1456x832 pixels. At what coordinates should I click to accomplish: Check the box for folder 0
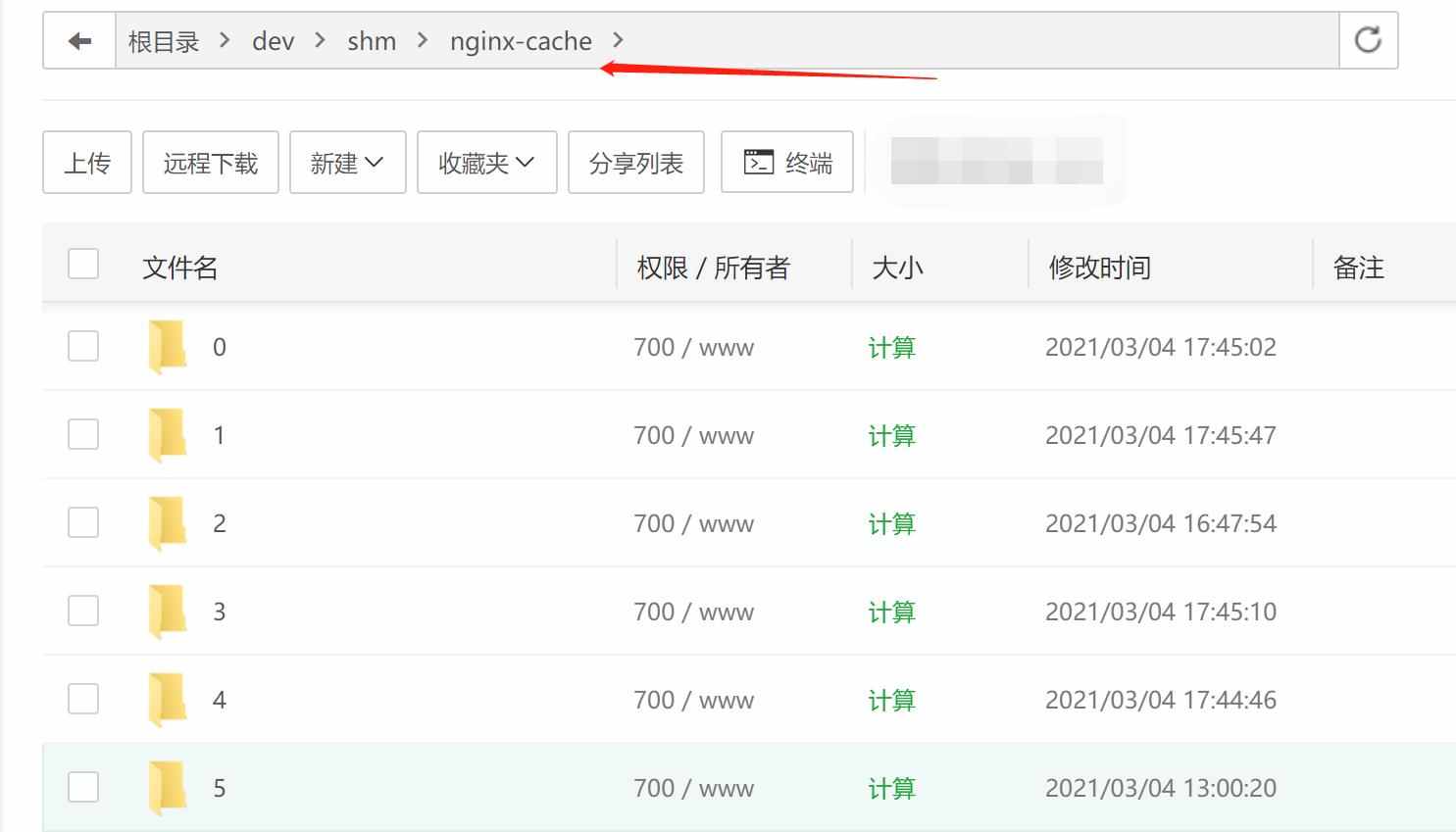[83, 346]
